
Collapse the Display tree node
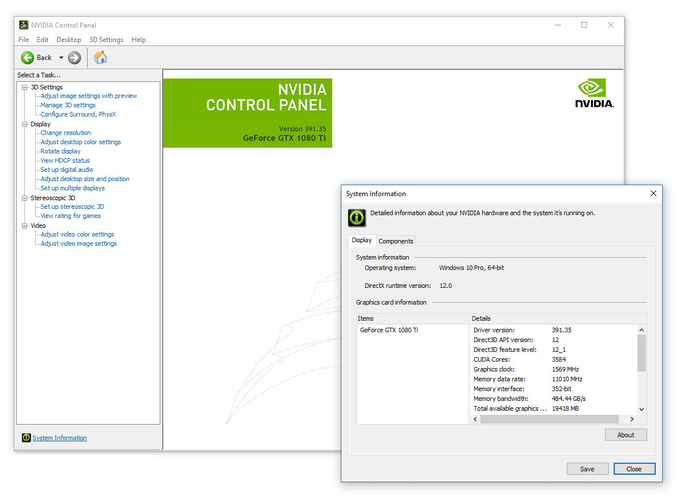(25, 124)
